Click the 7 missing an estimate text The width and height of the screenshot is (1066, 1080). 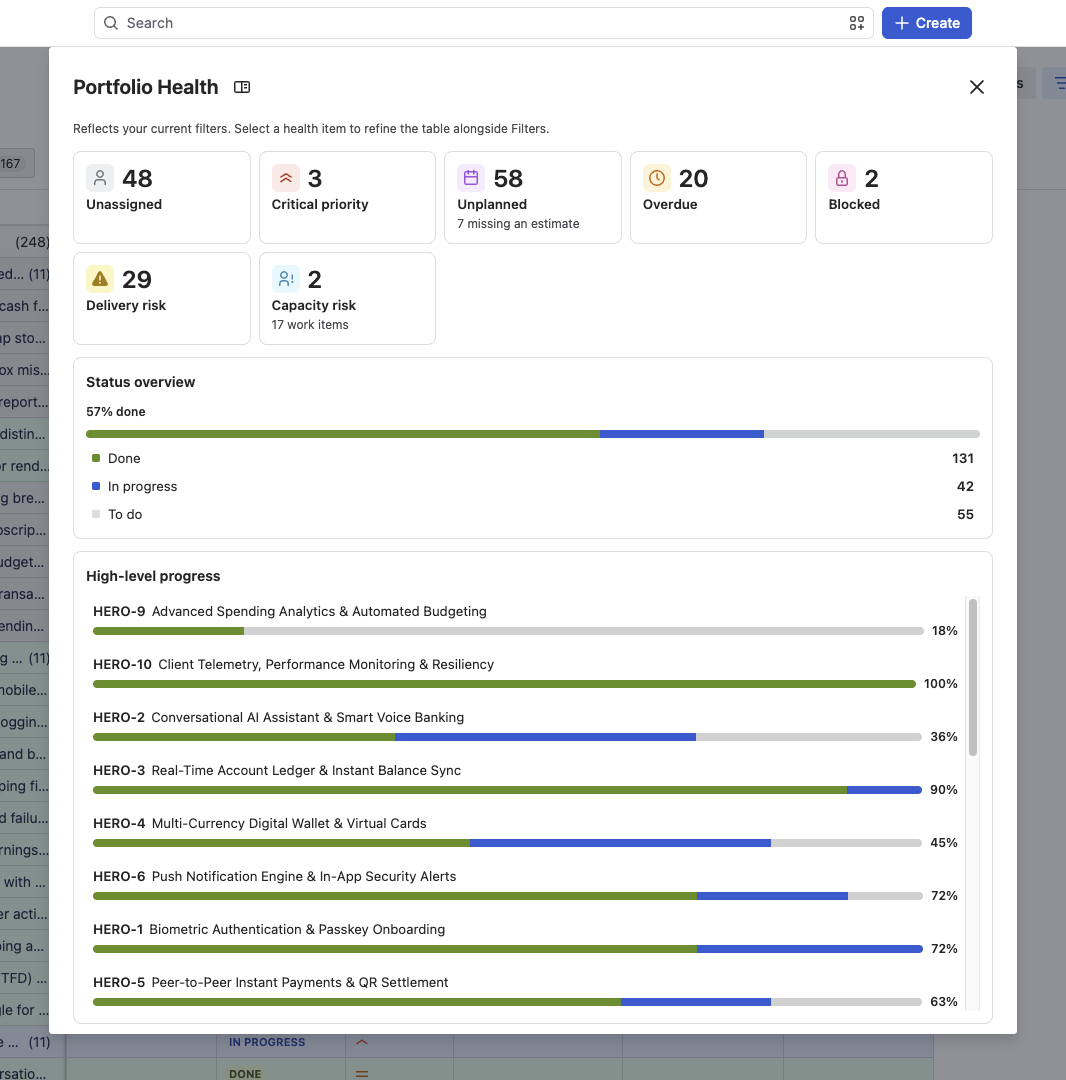pos(518,224)
